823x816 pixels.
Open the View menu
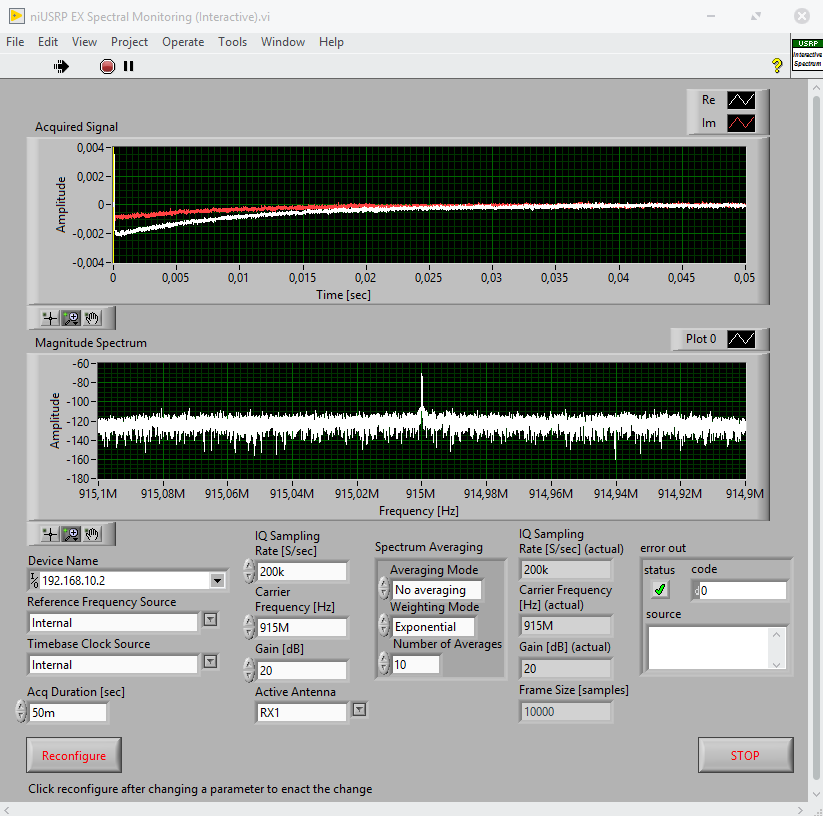click(85, 42)
